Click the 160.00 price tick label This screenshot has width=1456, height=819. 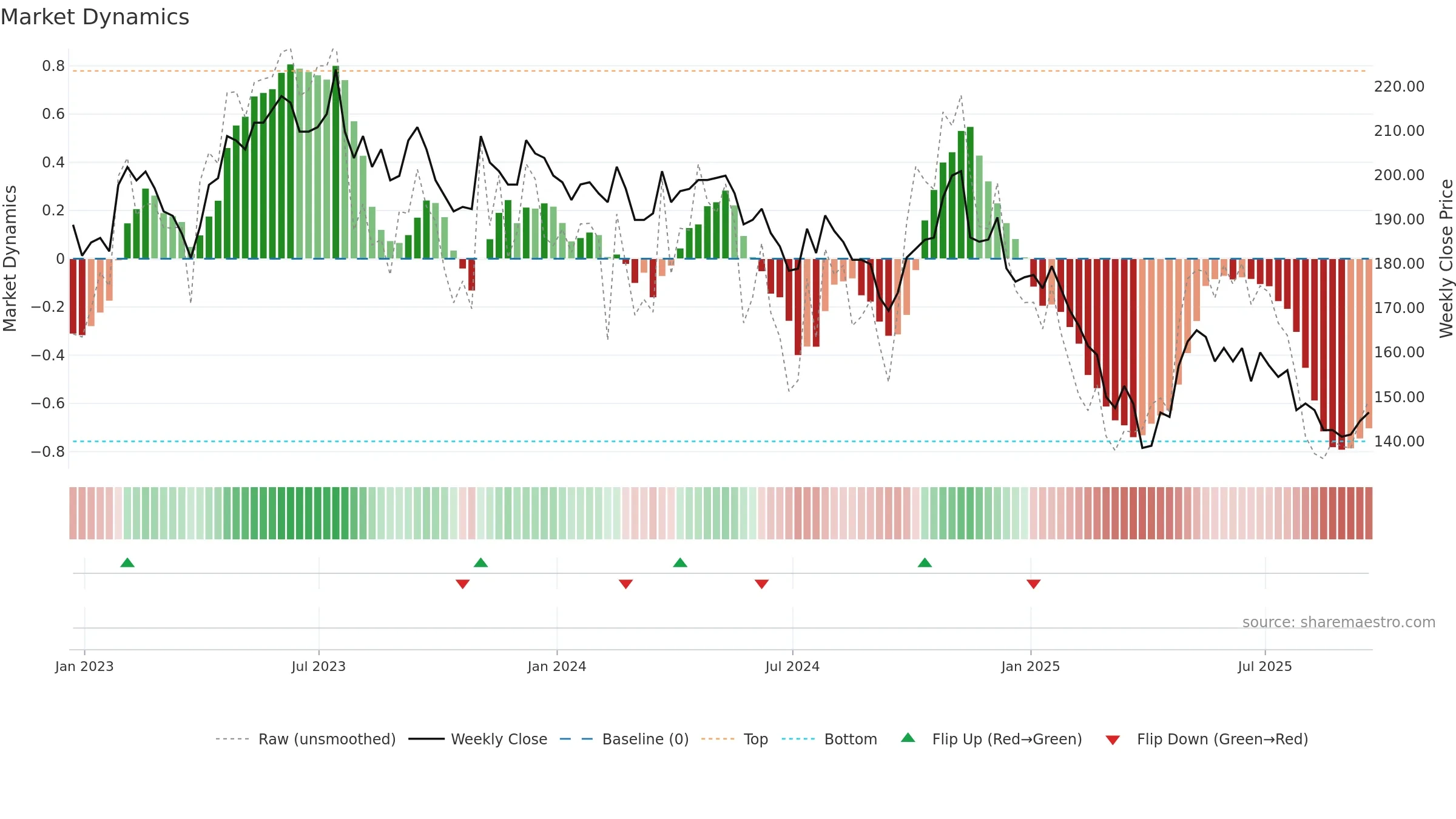click(x=1400, y=352)
